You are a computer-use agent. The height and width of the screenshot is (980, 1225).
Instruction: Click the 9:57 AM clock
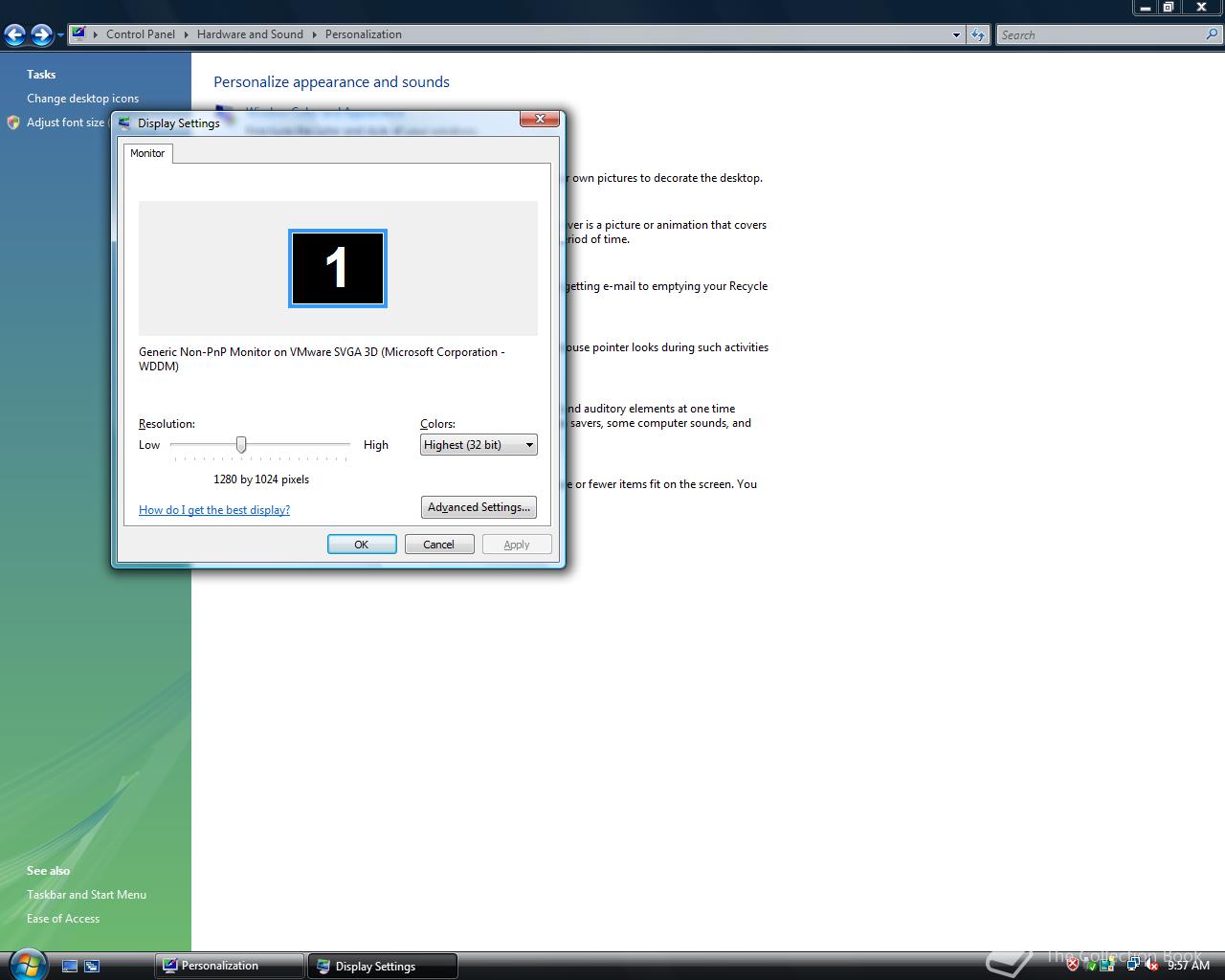pos(1189,965)
